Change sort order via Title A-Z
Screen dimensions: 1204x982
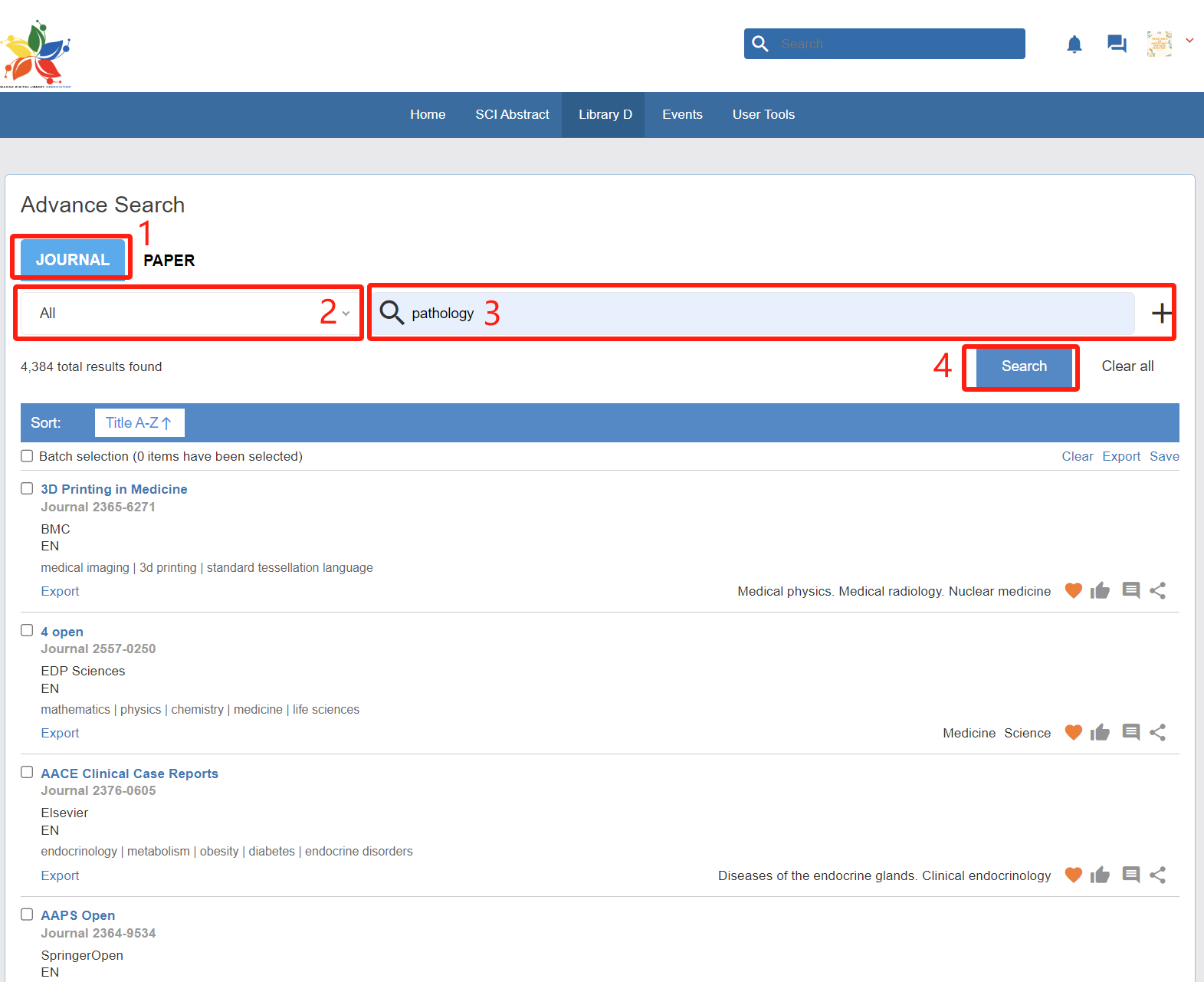(x=139, y=422)
